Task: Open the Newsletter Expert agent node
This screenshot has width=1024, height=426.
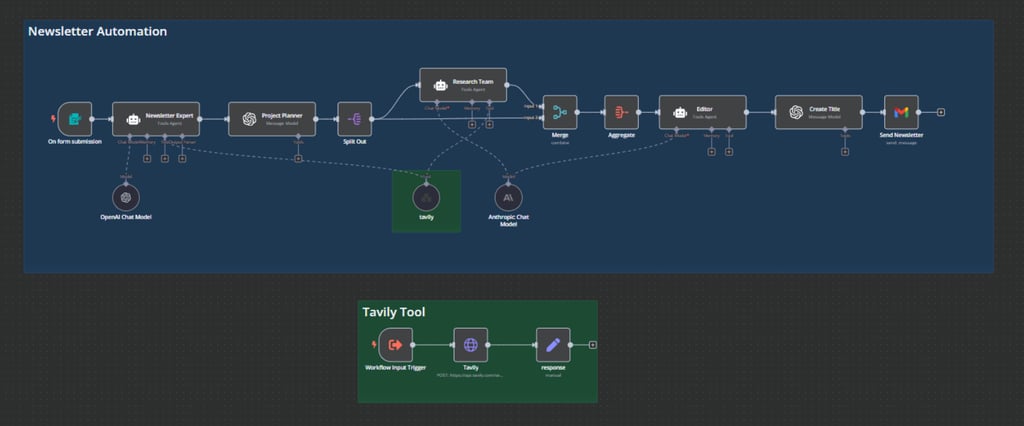Action: coord(156,119)
